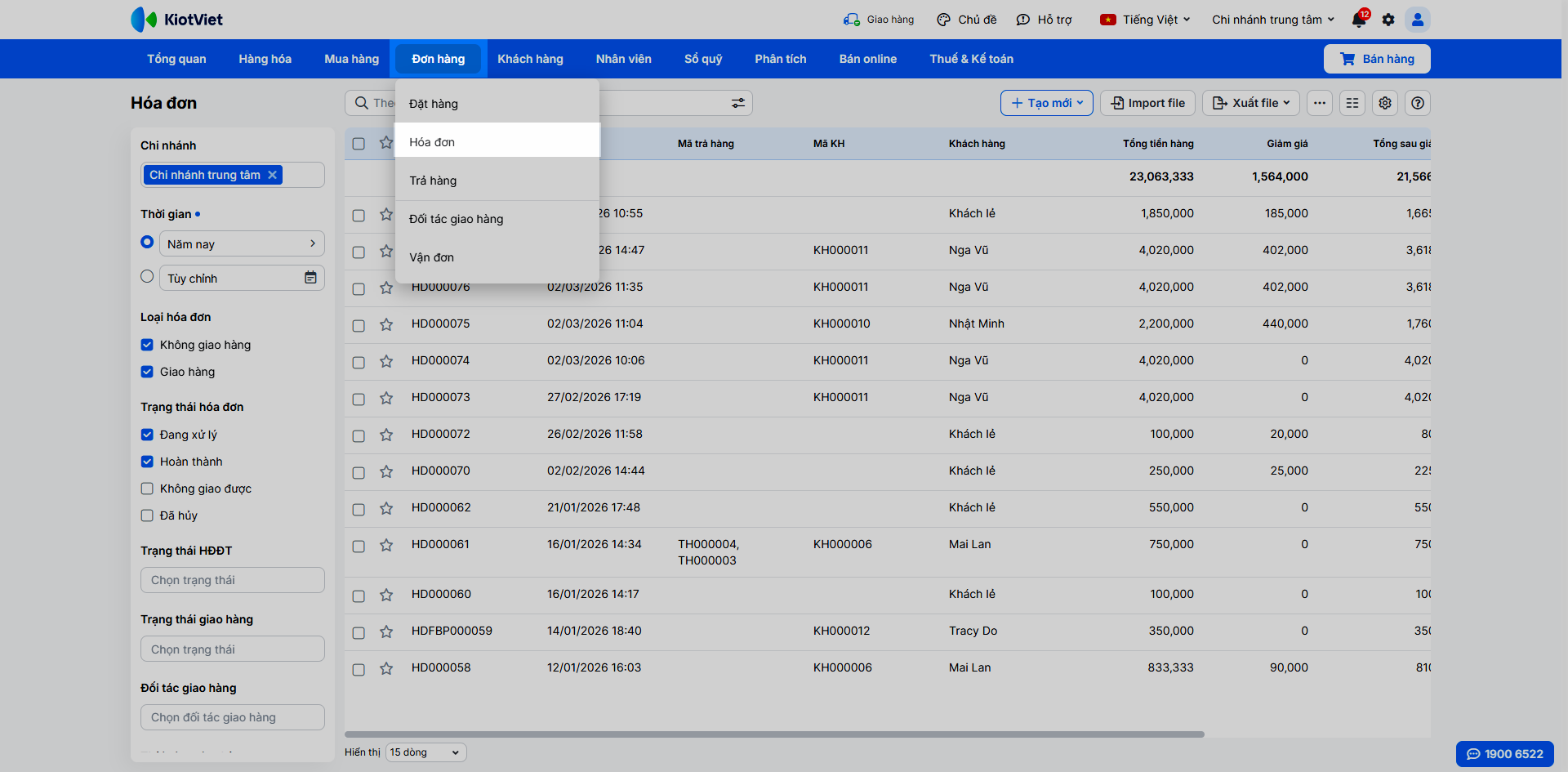Click the horizontal table scrollbar
This screenshot has height=772, width=1568.
point(774,734)
